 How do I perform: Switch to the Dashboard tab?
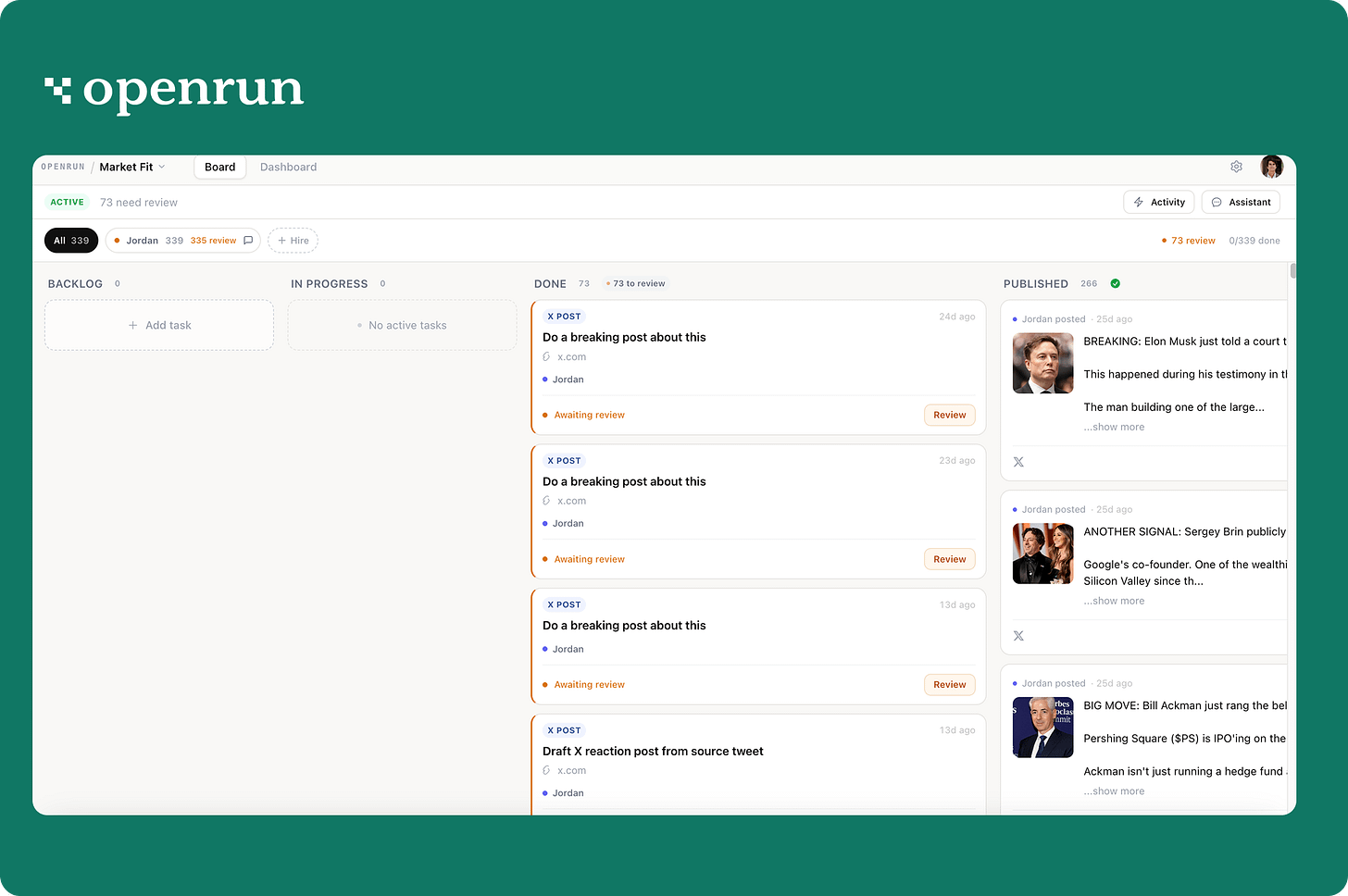tap(288, 167)
